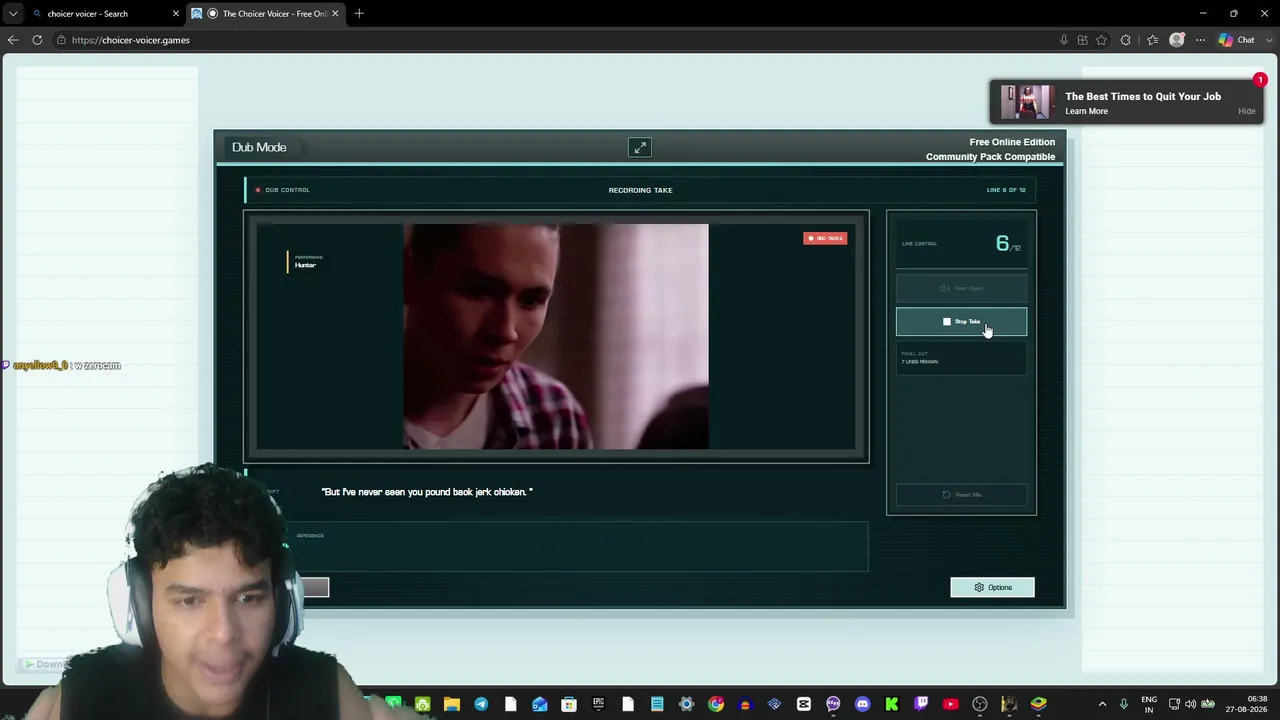Click the Learn More link in the ad
Screen dimensions: 1280x720
coord(1086,112)
